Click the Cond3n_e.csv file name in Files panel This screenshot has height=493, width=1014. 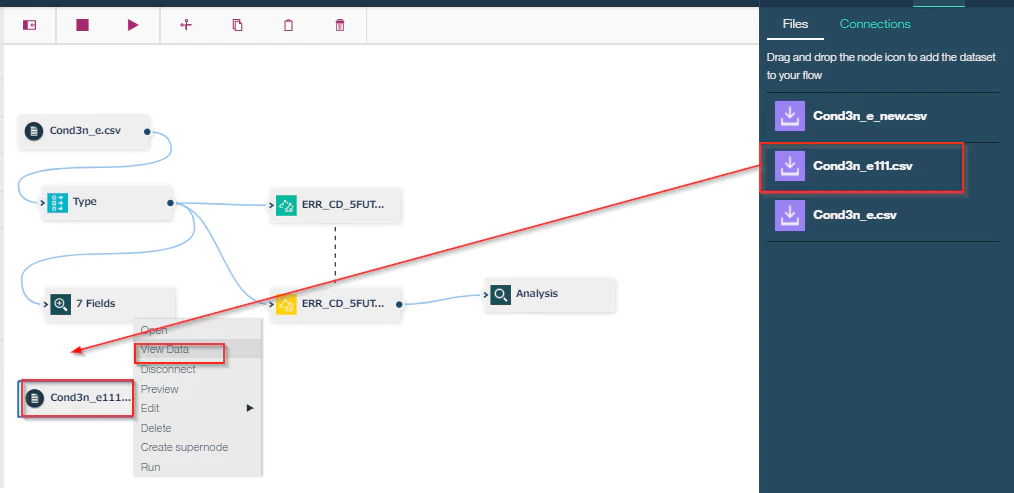pos(855,215)
